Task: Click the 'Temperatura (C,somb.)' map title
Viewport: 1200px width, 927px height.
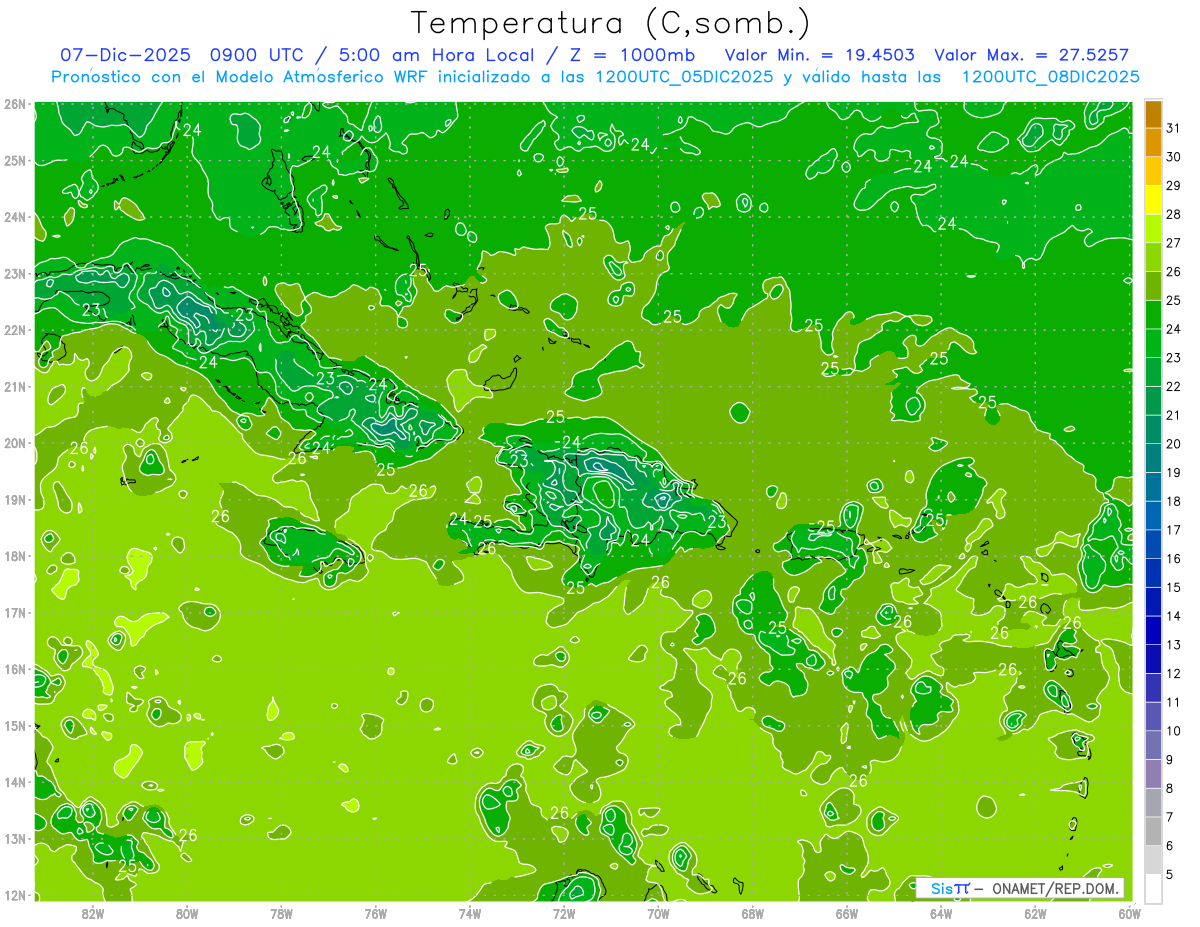Action: tap(611, 23)
